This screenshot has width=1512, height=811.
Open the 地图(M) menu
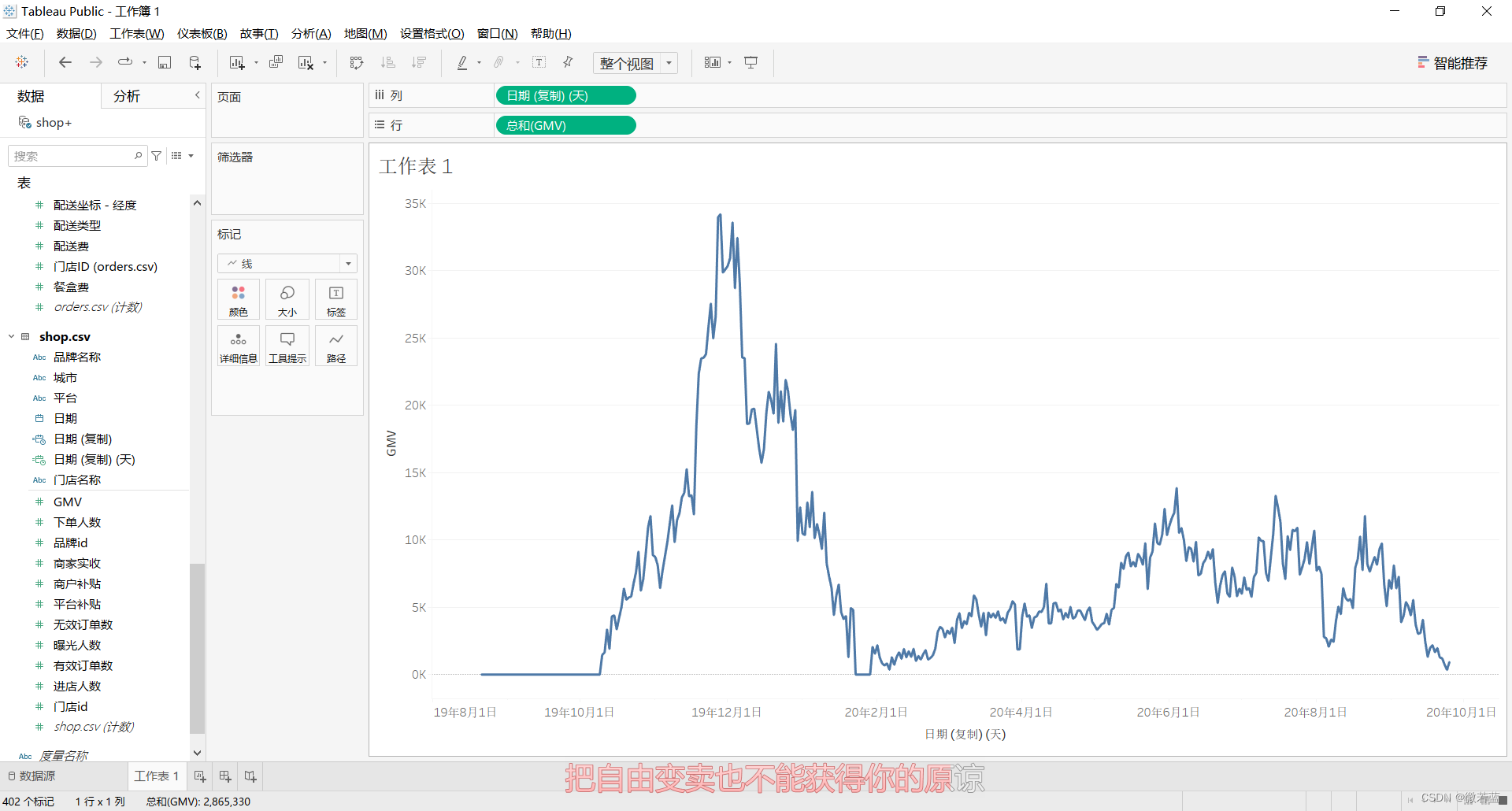tap(365, 33)
